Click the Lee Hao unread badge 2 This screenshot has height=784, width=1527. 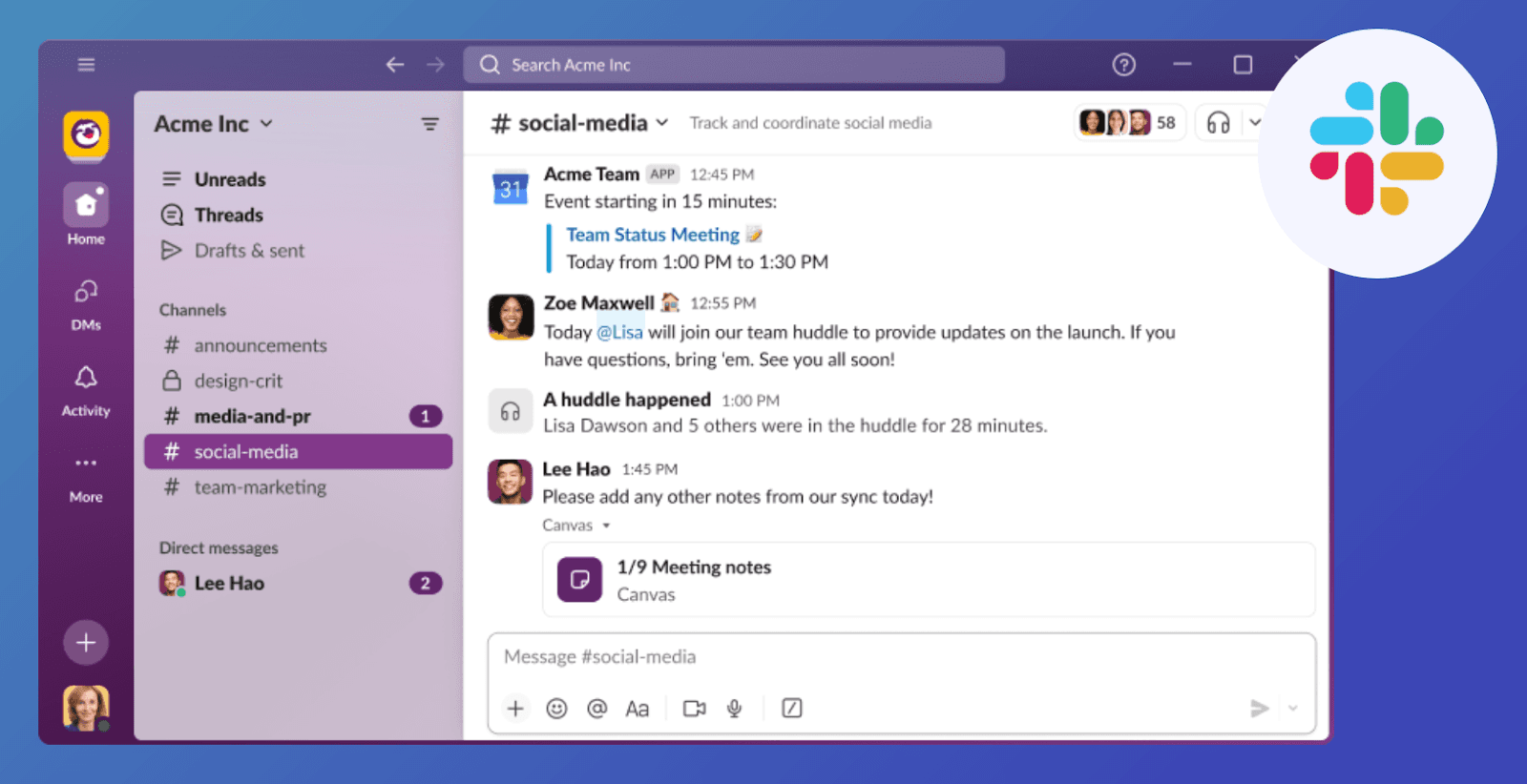point(426,583)
